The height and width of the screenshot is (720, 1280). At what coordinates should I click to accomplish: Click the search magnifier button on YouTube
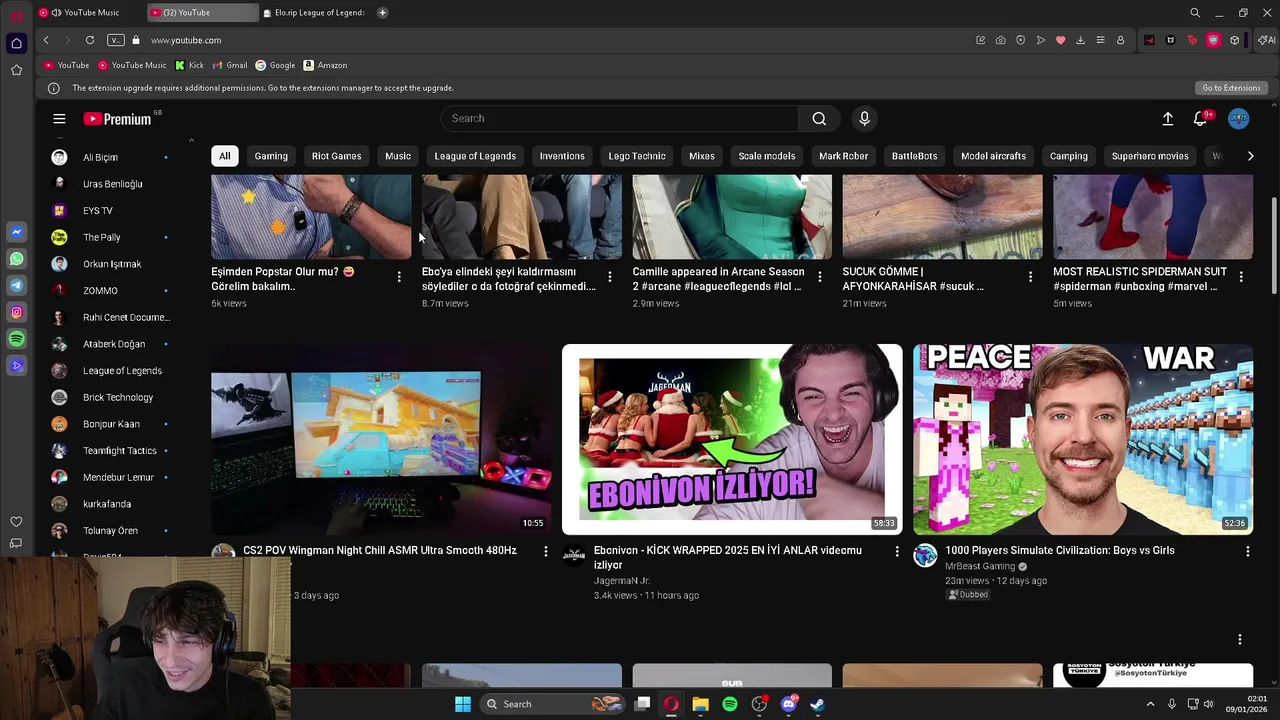(819, 118)
